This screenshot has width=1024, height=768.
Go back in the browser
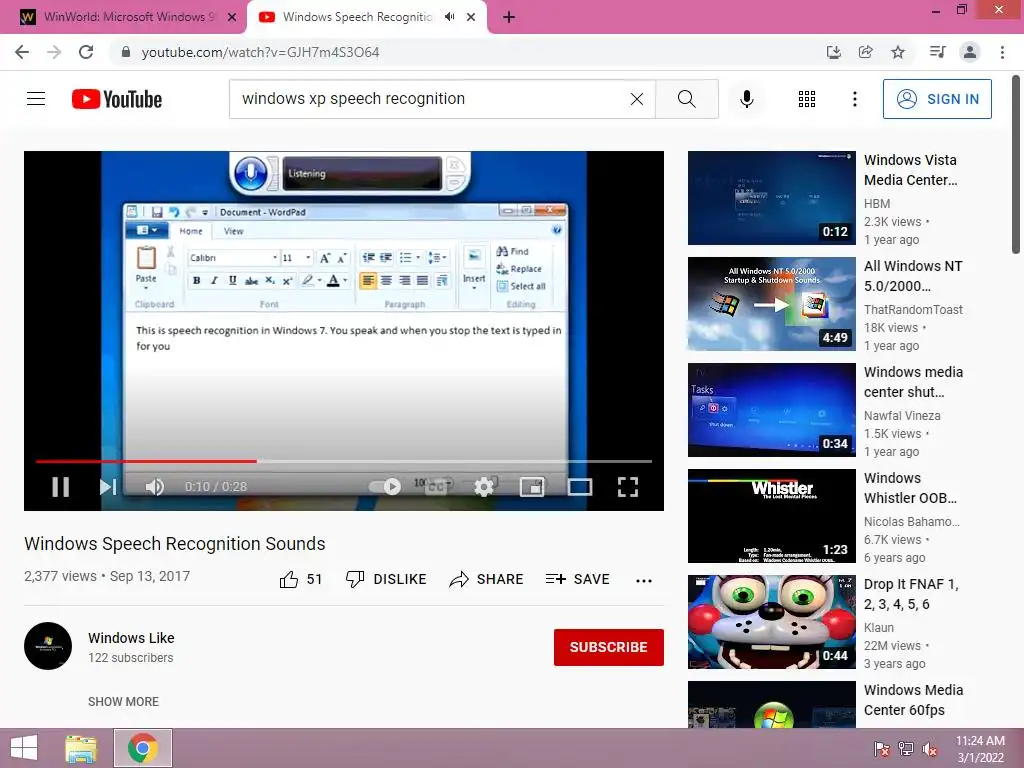tap(22, 52)
